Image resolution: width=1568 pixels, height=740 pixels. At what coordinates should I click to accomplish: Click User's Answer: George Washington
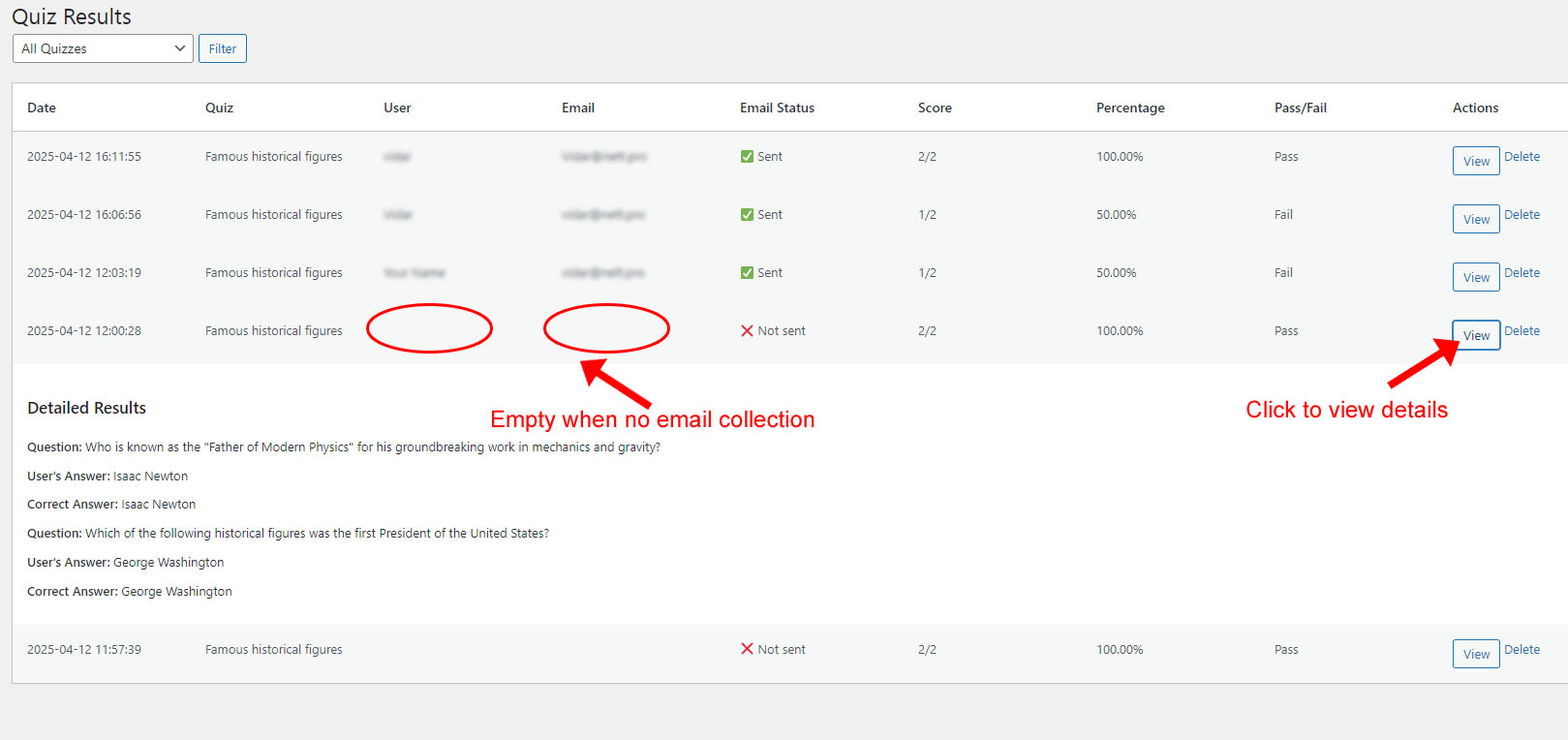(126, 562)
